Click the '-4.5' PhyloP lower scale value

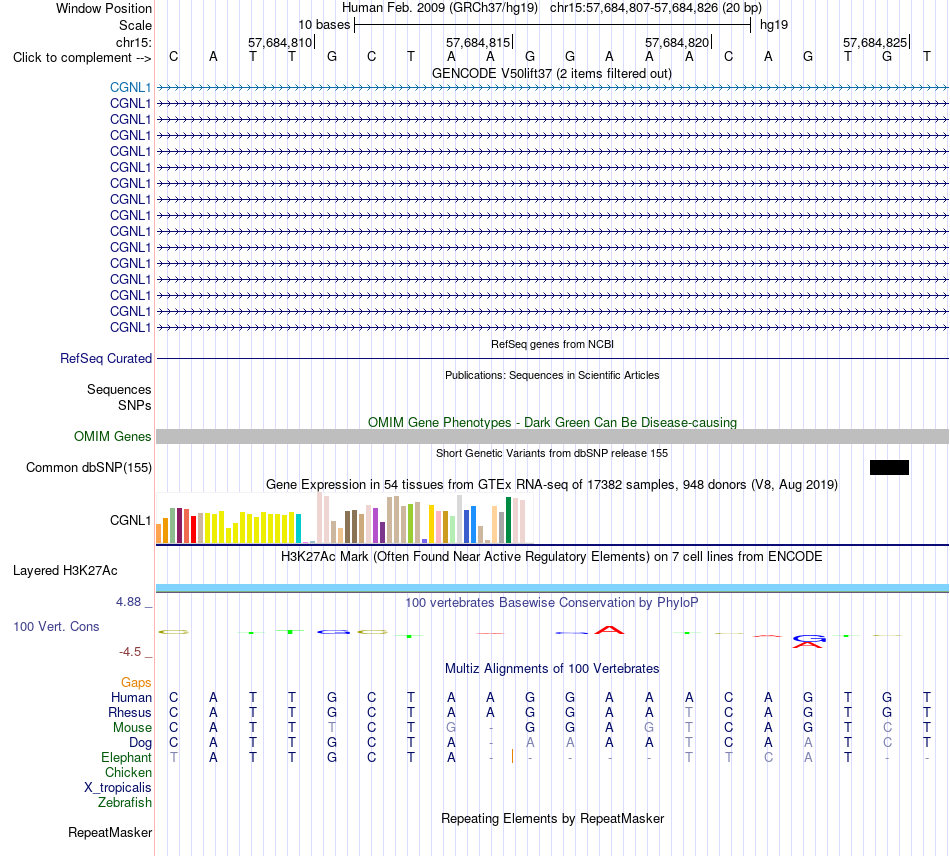point(130,652)
